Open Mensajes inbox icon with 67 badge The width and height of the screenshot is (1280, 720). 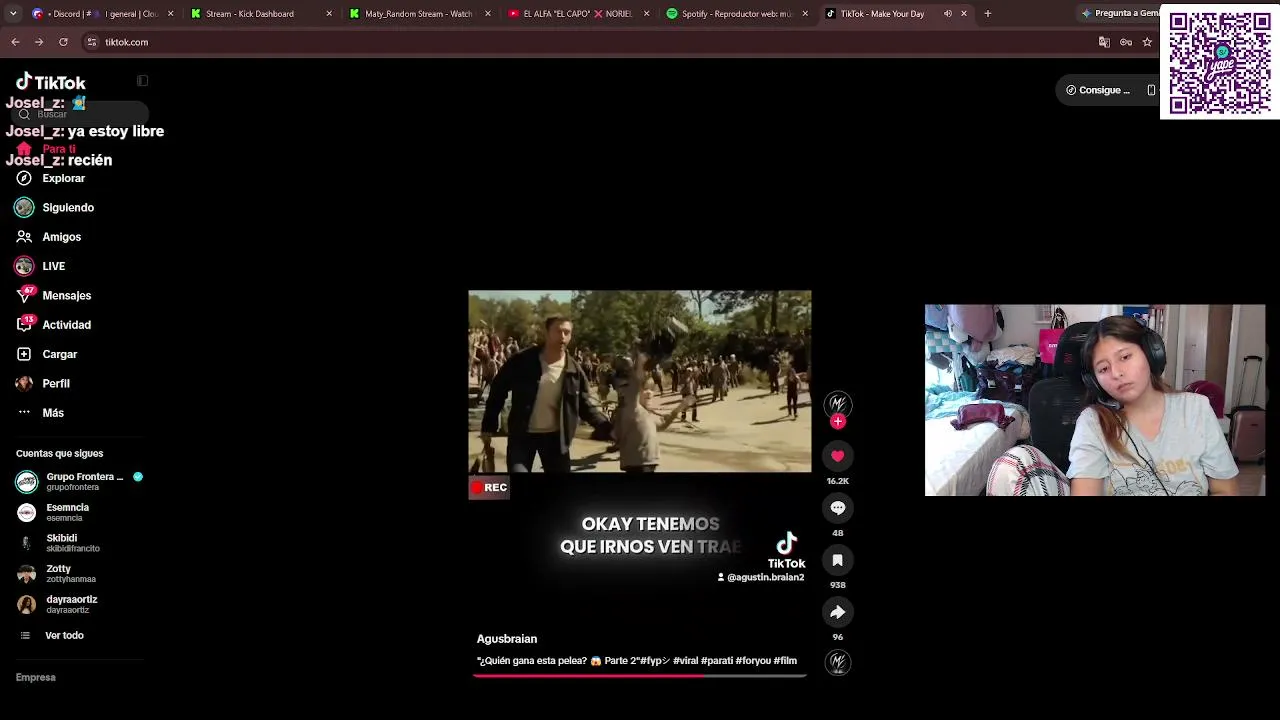click(25, 295)
